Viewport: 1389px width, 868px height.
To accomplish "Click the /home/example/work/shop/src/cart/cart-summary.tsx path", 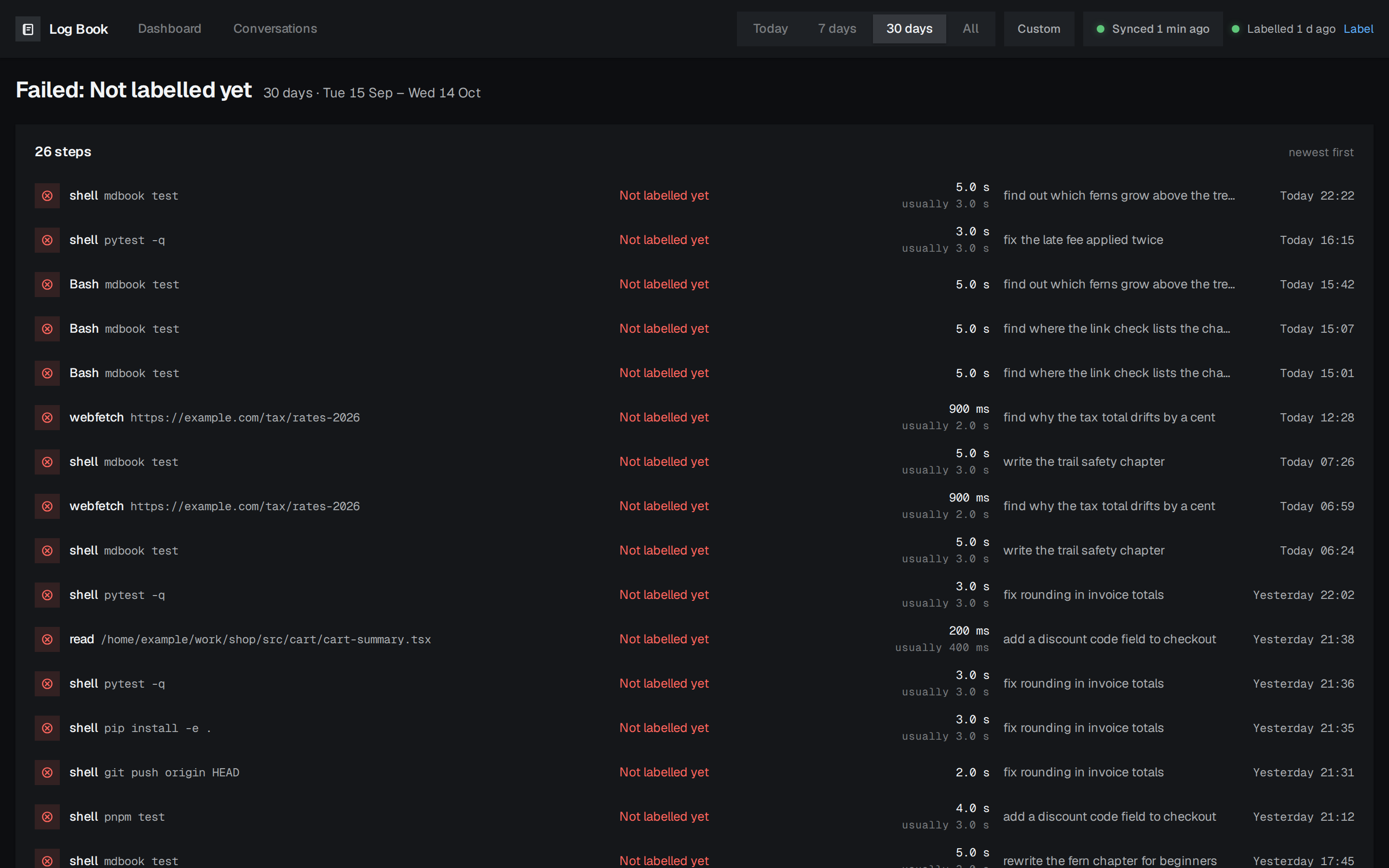I will click(x=266, y=639).
